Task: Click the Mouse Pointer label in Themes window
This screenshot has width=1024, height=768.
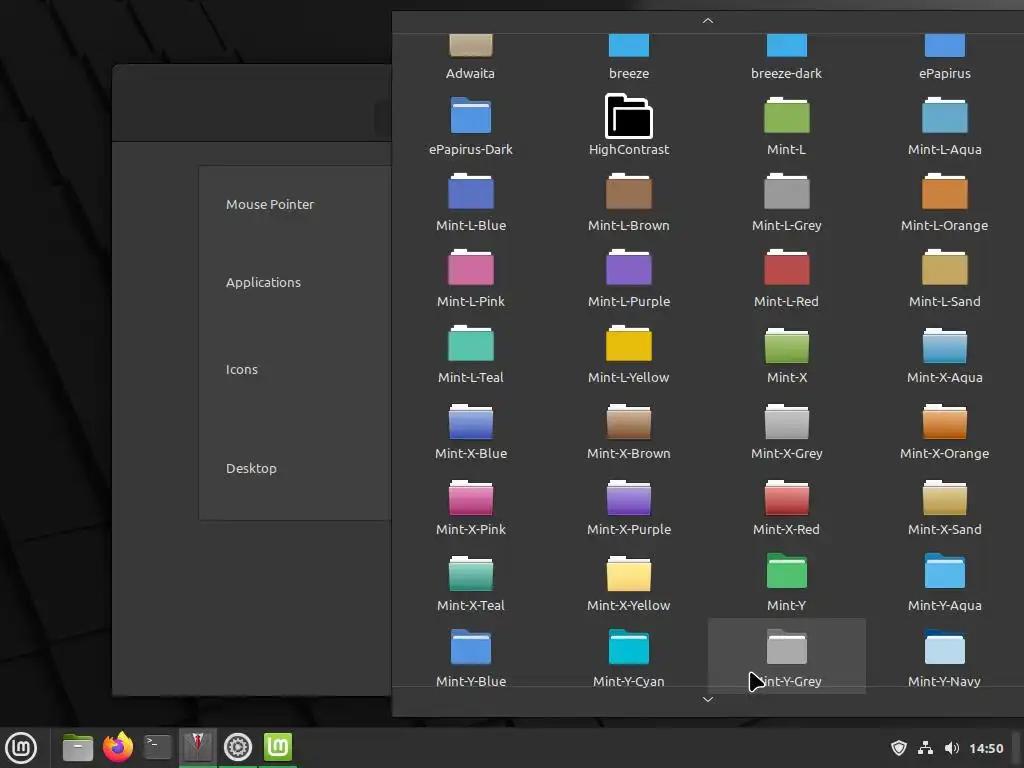Action: [x=270, y=204]
